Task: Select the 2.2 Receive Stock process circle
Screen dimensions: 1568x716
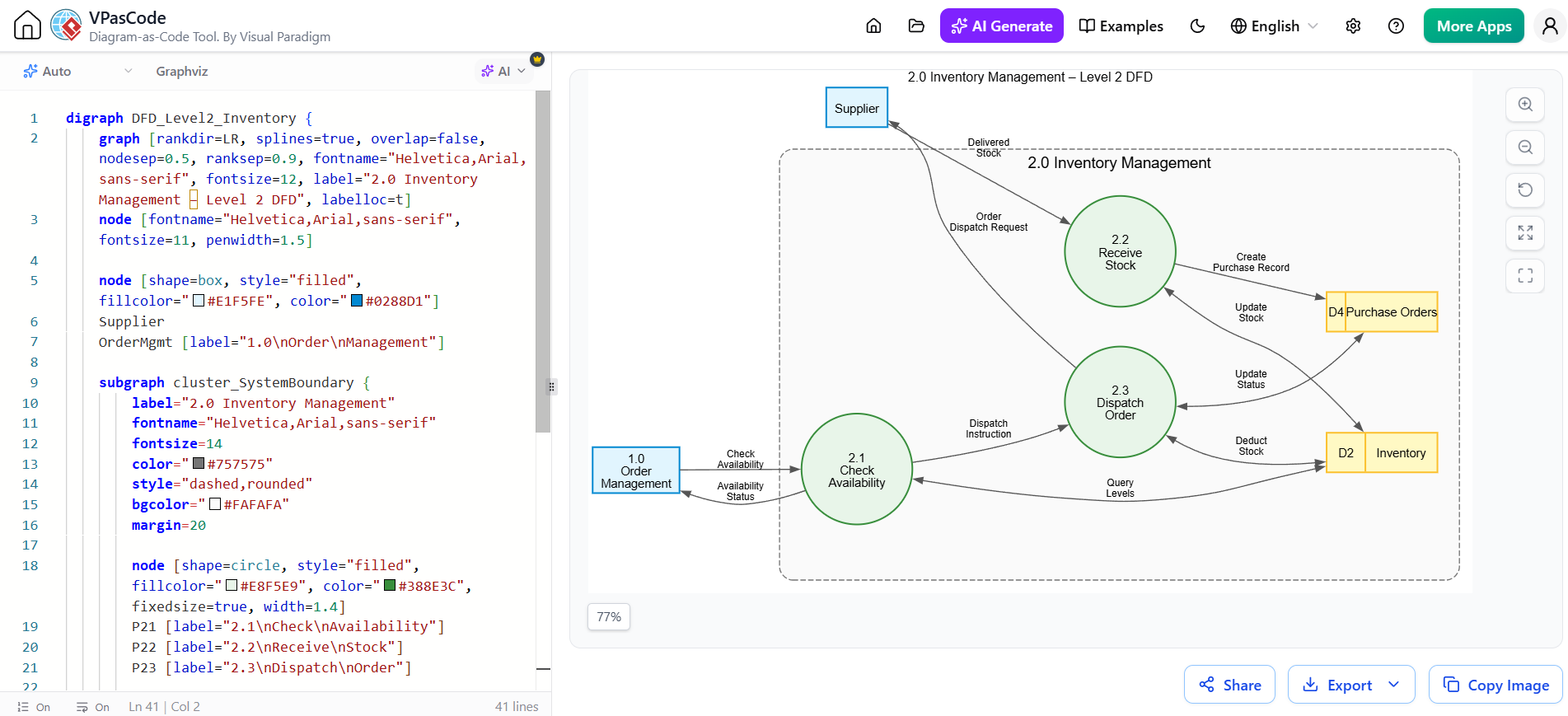Action: click(x=1120, y=252)
